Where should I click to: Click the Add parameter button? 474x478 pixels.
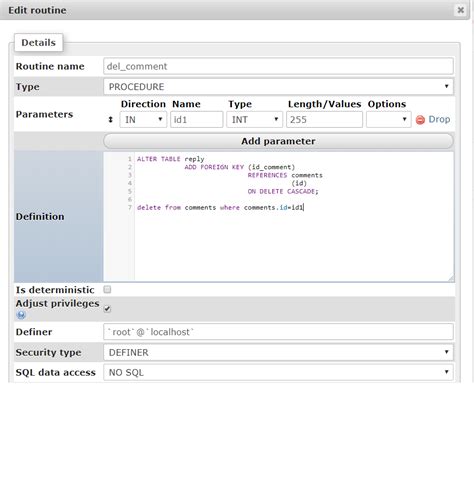pos(278,141)
